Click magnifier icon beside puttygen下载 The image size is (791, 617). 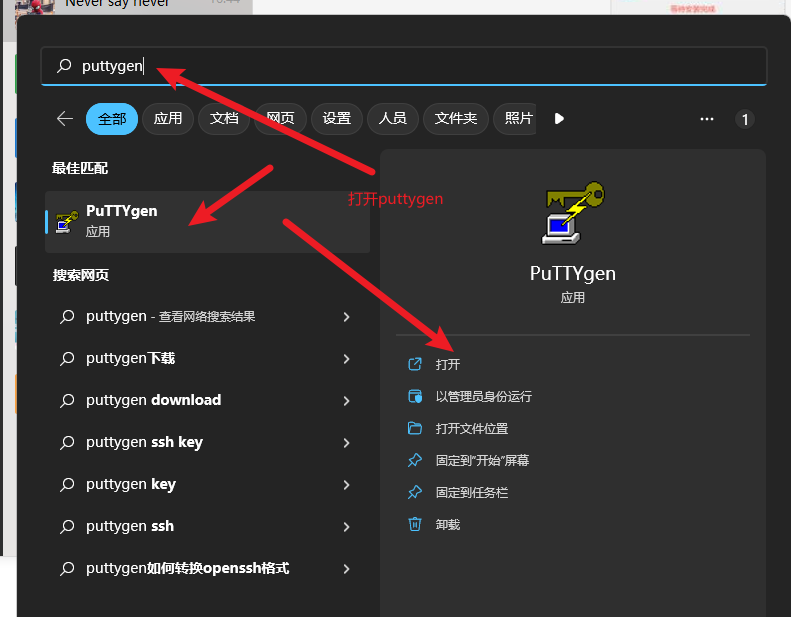click(67, 359)
